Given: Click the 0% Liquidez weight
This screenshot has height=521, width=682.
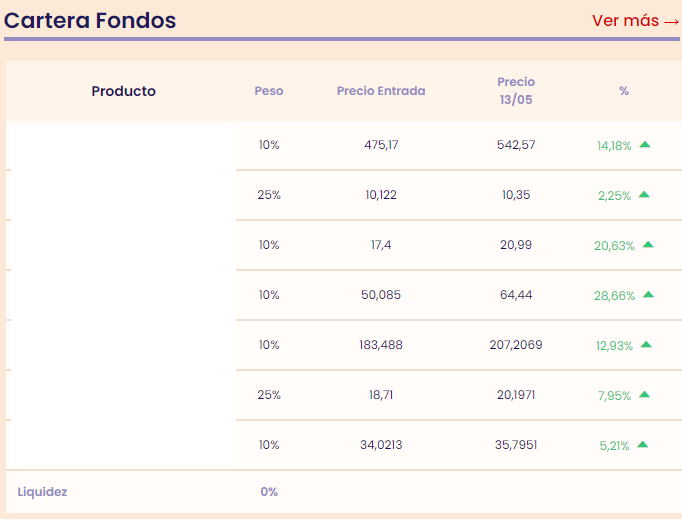Looking at the screenshot, I should coord(269,492).
